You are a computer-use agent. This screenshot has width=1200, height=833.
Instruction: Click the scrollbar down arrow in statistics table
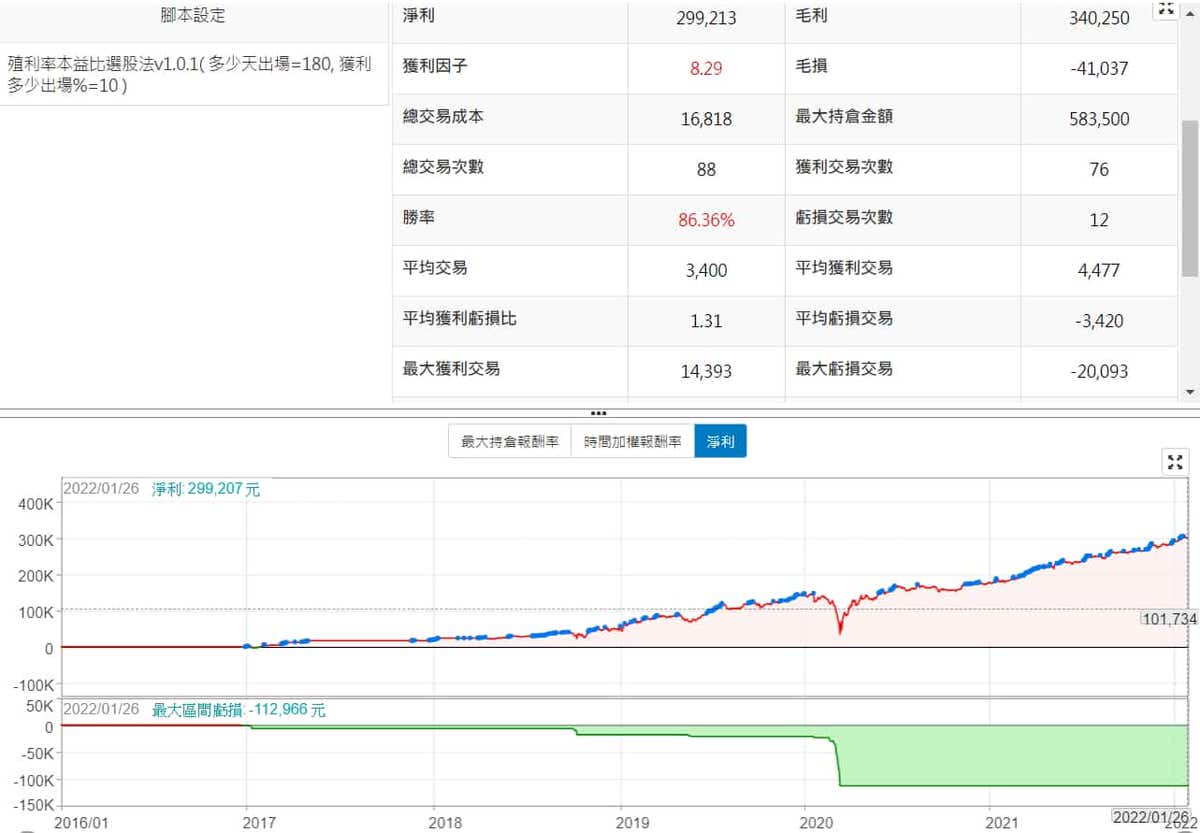click(1189, 392)
